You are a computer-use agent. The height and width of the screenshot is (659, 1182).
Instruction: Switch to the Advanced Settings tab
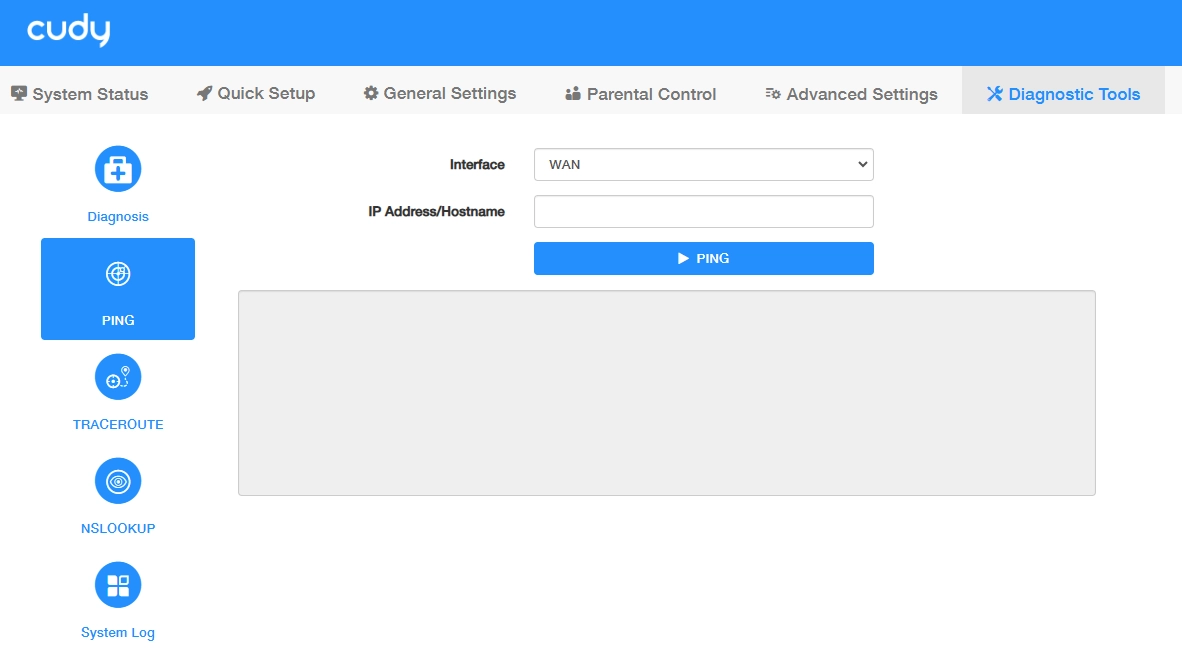(x=852, y=93)
